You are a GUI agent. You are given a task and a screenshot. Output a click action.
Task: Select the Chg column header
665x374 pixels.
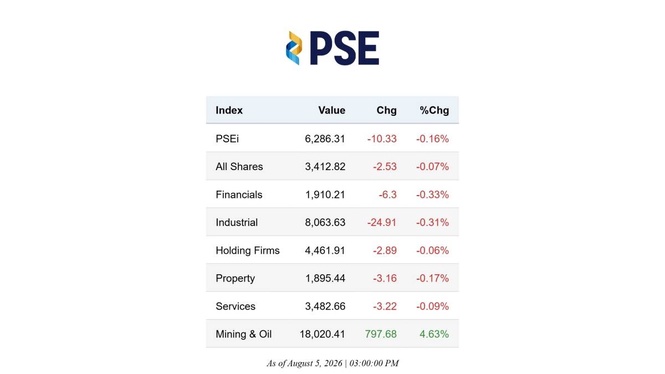pos(386,110)
